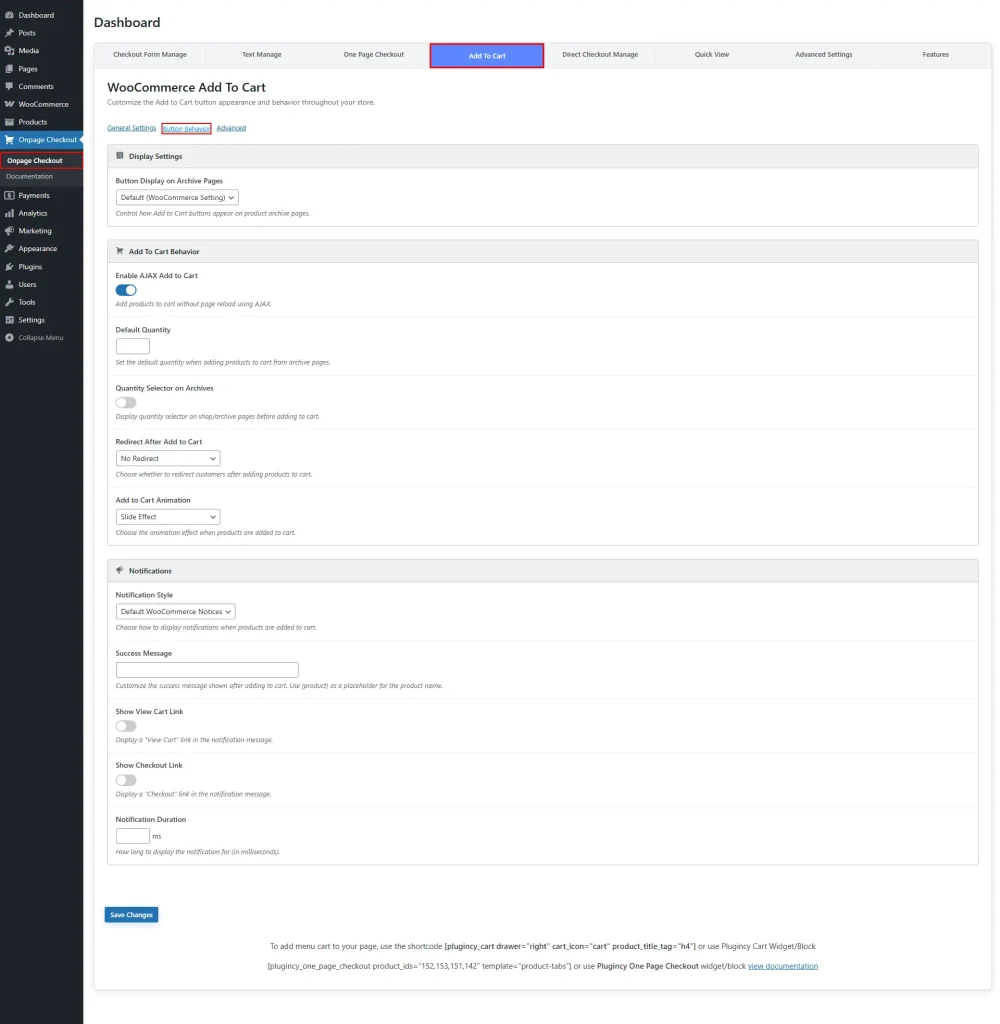Switch to Direct Checkout Manage tab
1000x1024 pixels.
(600, 55)
